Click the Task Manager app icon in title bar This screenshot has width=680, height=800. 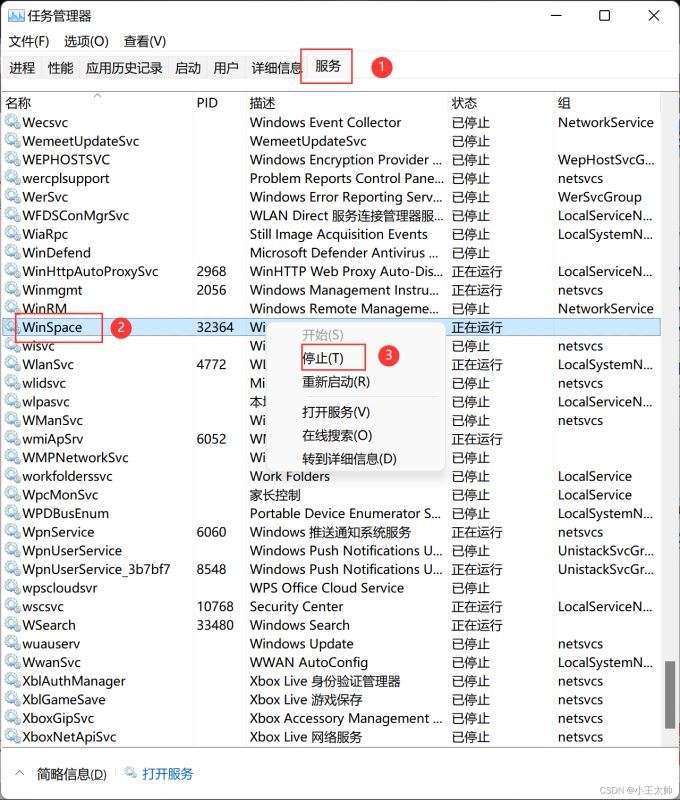16,15
